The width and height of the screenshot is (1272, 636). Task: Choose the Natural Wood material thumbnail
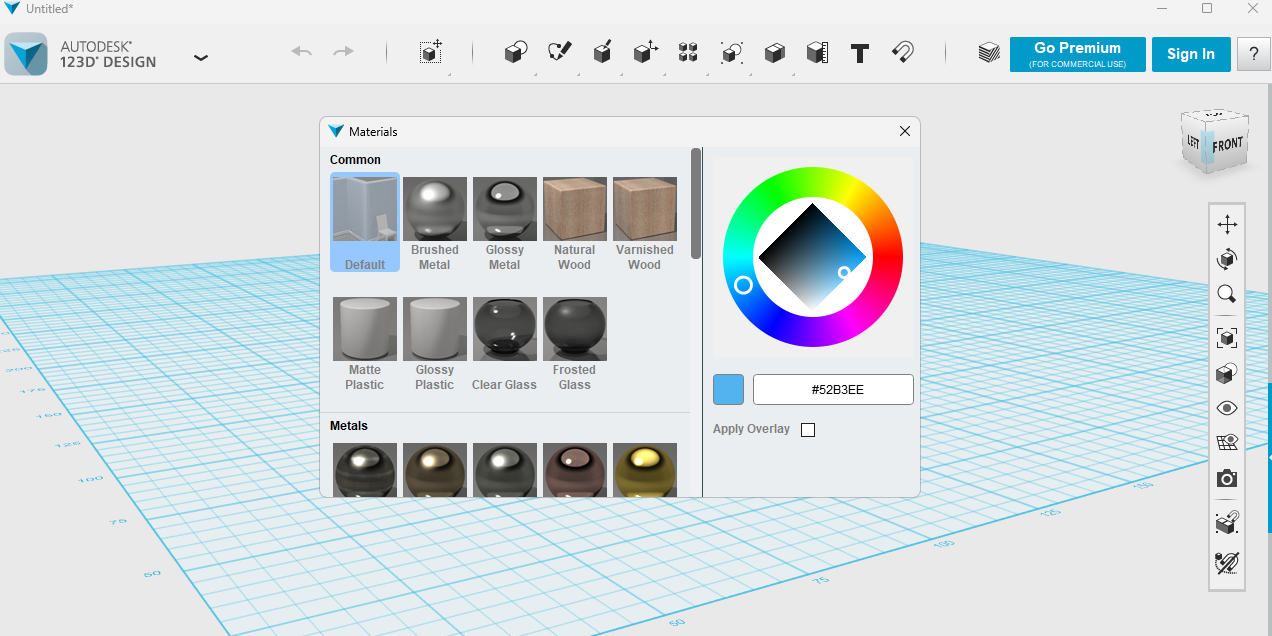pos(575,210)
